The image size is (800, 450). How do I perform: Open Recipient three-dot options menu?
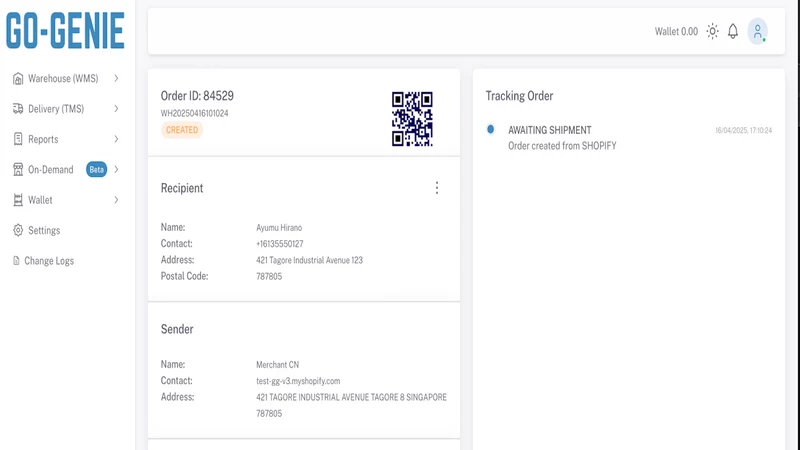pos(437,188)
